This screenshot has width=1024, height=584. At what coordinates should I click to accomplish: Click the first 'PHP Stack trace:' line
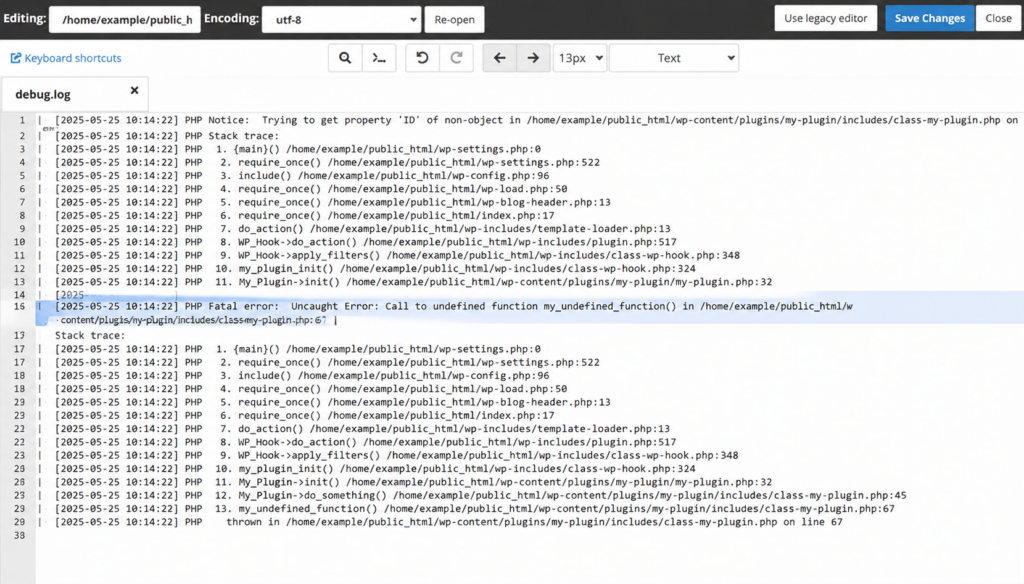[167, 136]
